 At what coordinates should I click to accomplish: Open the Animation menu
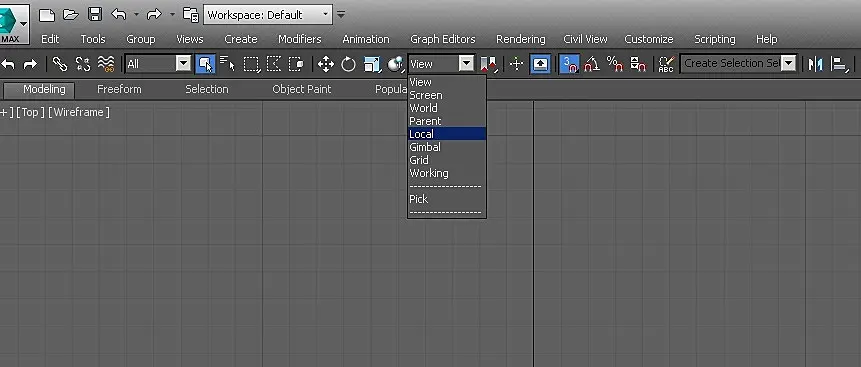(x=366, y=39)
